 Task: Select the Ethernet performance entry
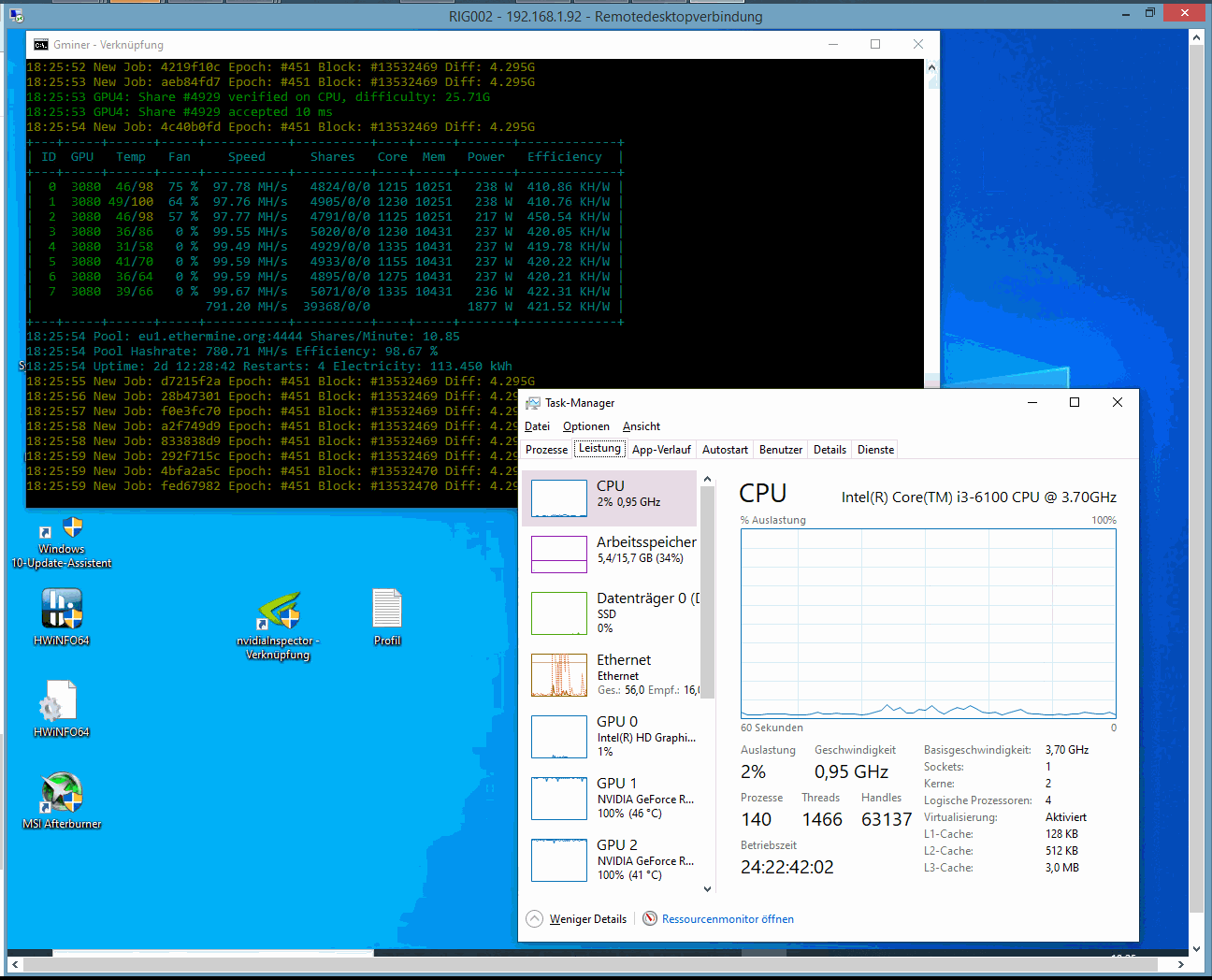pyautogui.click(x=611, y=674)
